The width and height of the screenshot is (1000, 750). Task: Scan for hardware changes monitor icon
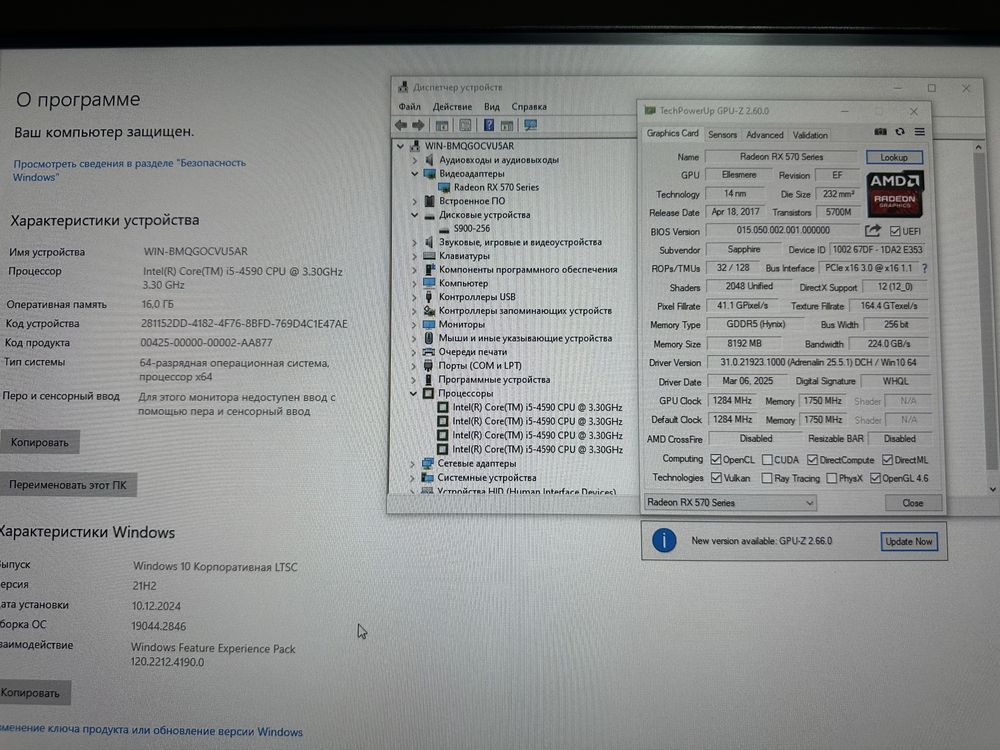click(x=531, y=125)
